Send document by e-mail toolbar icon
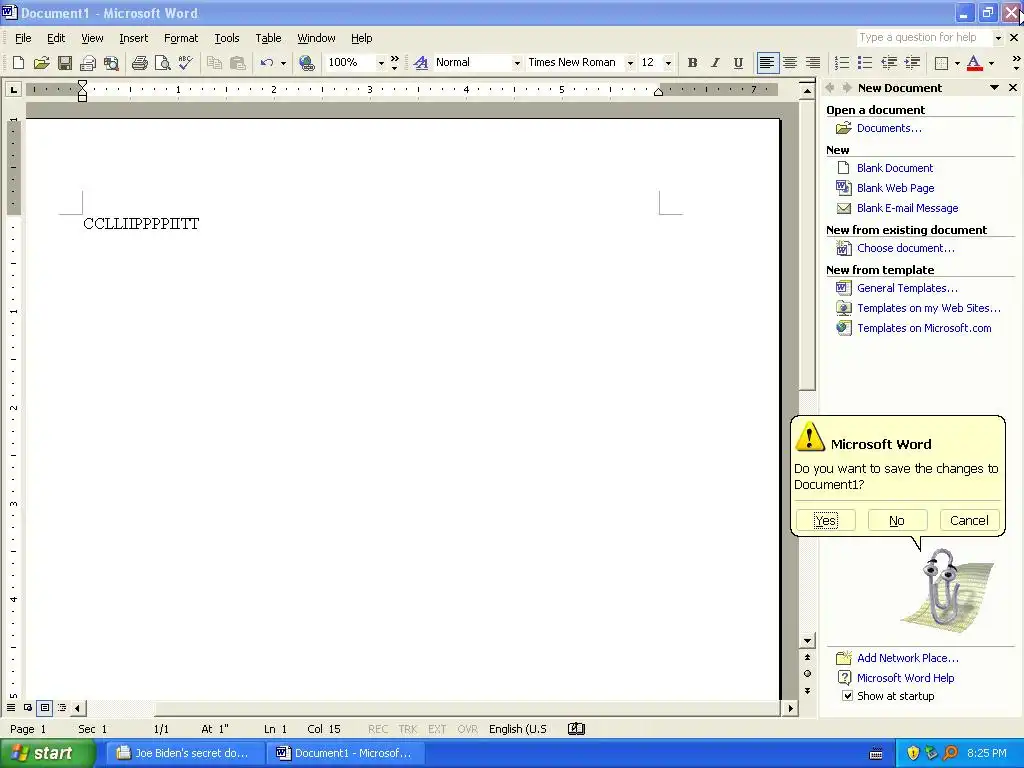Screen dimensions: 1024x768 (88, 63)
